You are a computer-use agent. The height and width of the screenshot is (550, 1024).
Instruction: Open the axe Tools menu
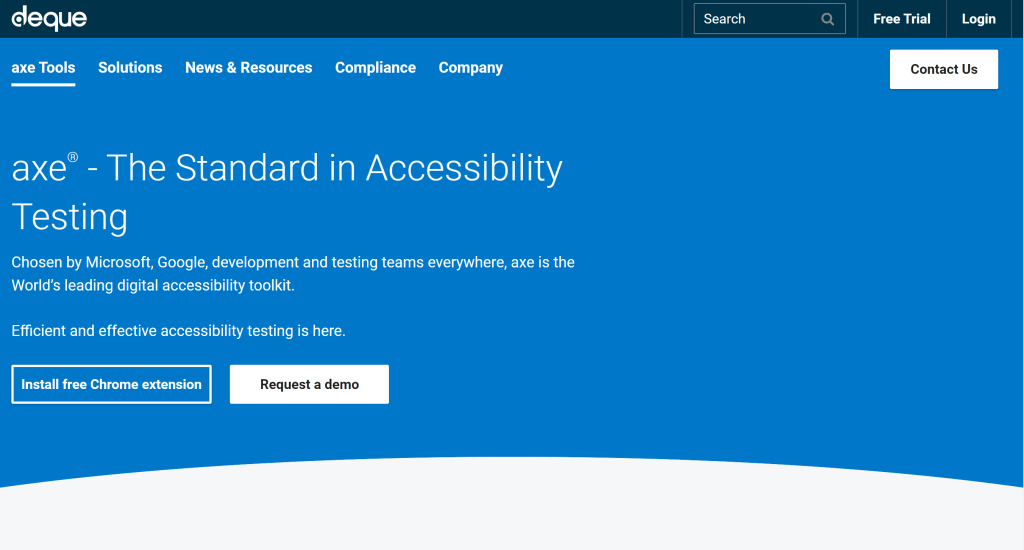tap(43, 68)
